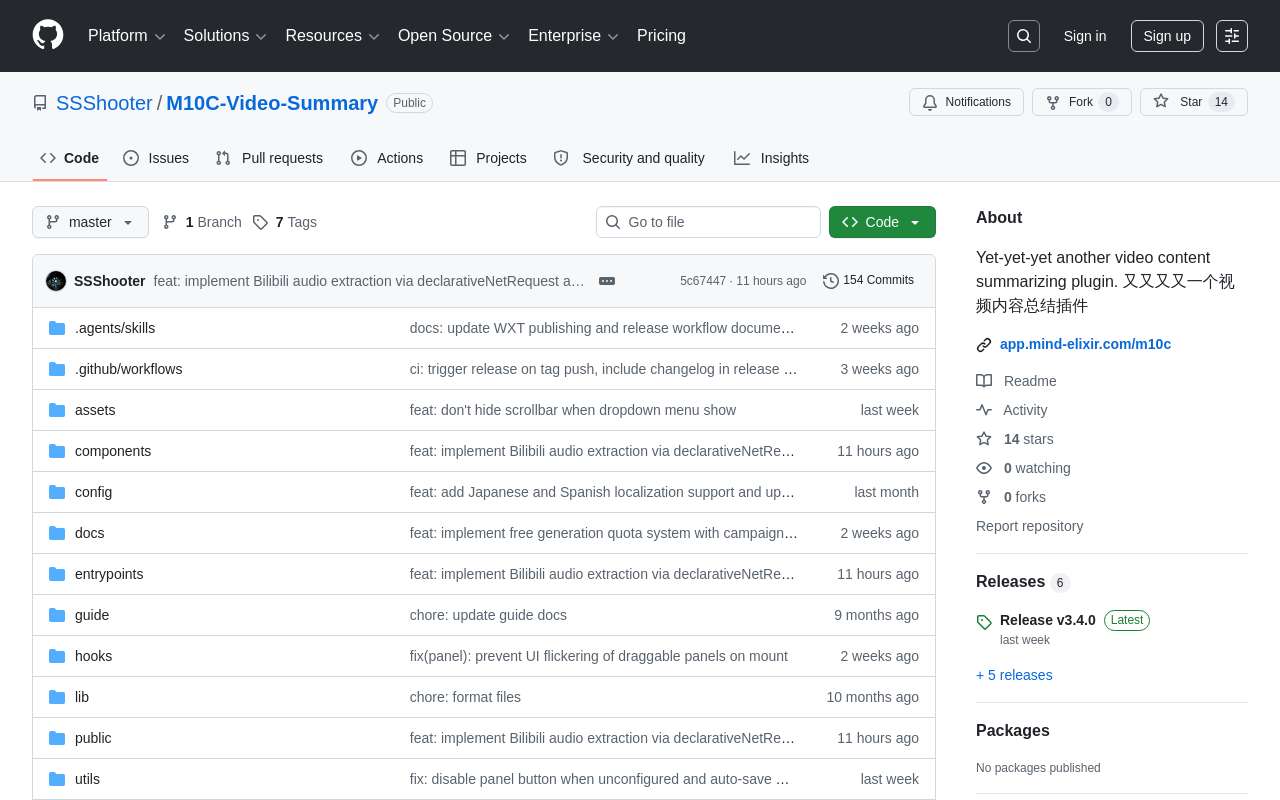This screenshot has width=1280, height=800.
Task: Click the config folder icon
Action: [x=57, y=492]
